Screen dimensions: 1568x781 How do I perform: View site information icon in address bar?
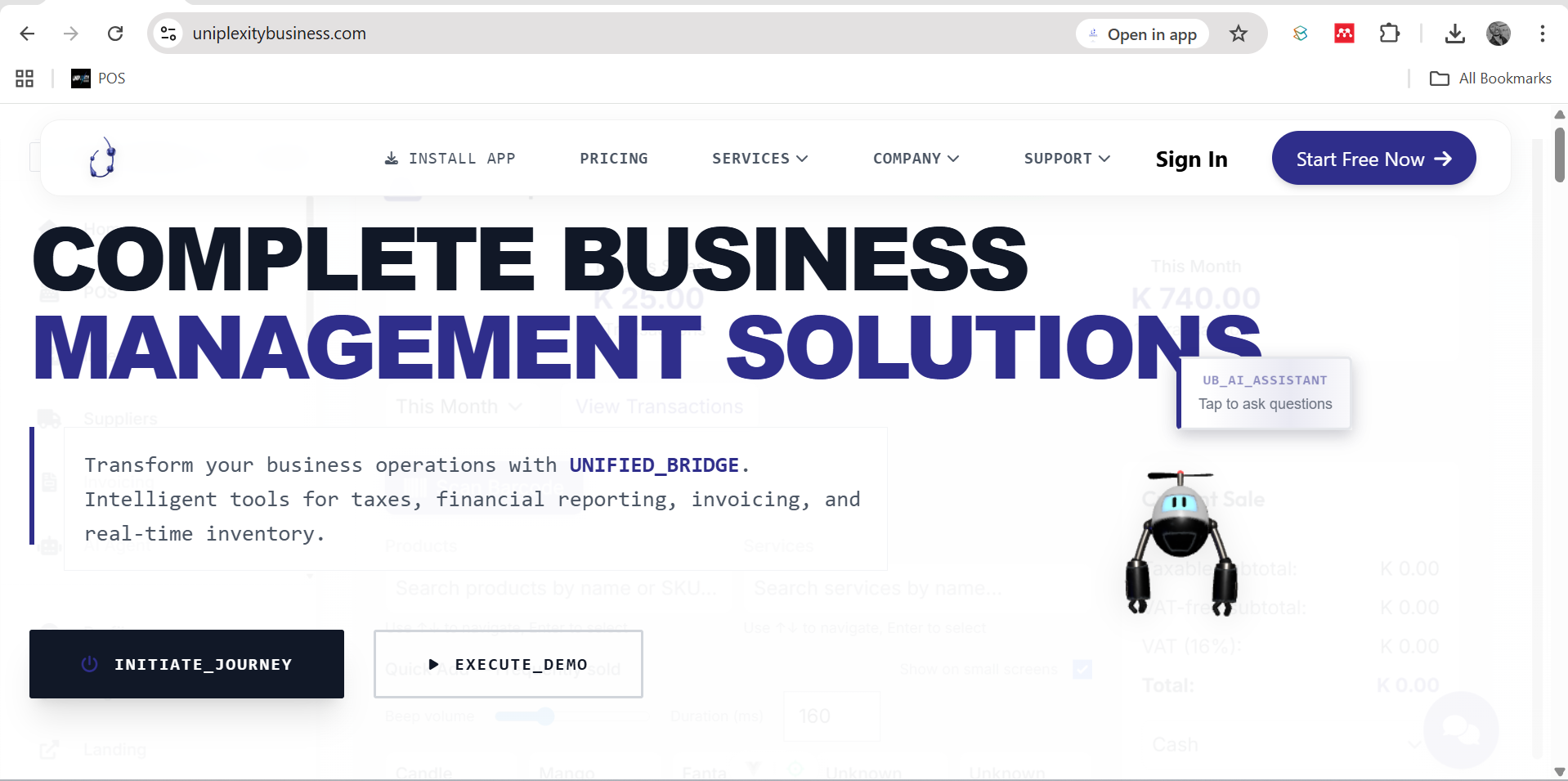tap(168, 34)
